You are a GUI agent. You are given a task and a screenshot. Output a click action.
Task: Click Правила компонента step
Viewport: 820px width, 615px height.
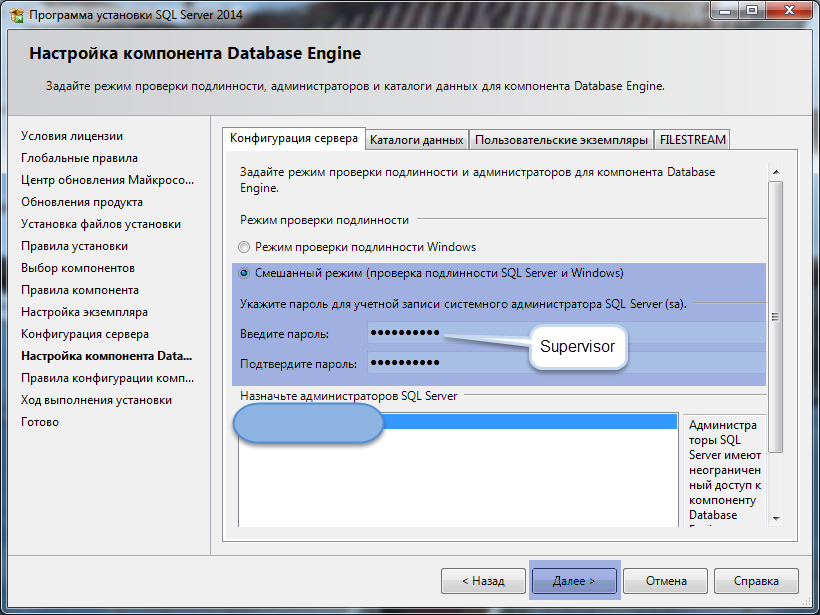coord(80,290)
